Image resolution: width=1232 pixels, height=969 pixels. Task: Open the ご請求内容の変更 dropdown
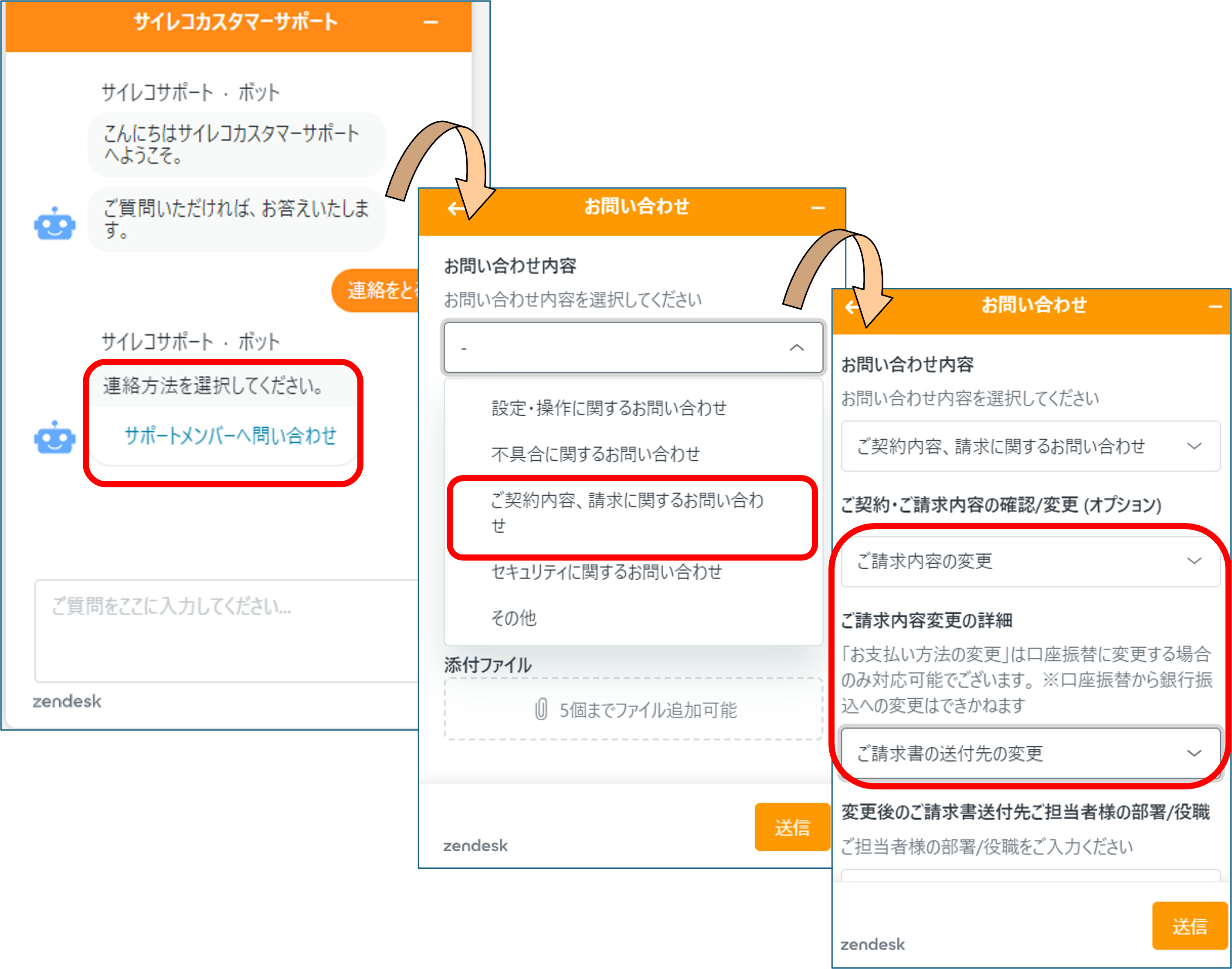click(x=1030, y=561)
